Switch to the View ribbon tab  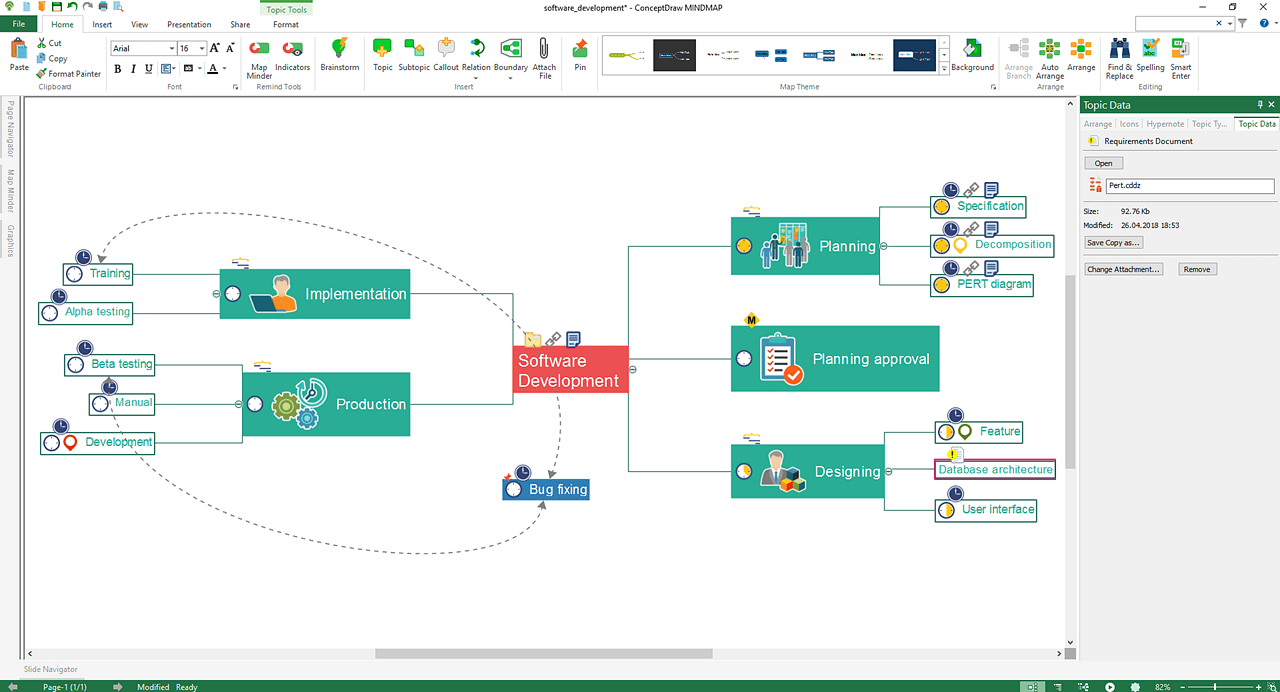139,24
